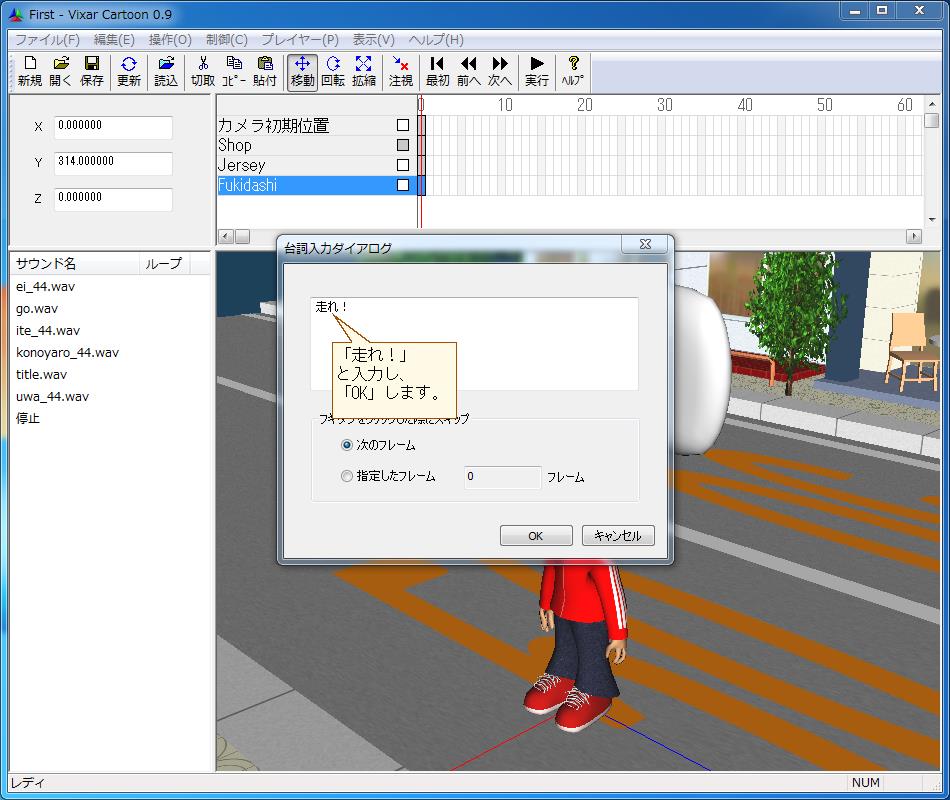Viewport: 950px width, 800px height.
Task: Select the 拡縮 (Scale) tool
Action: 364,71
